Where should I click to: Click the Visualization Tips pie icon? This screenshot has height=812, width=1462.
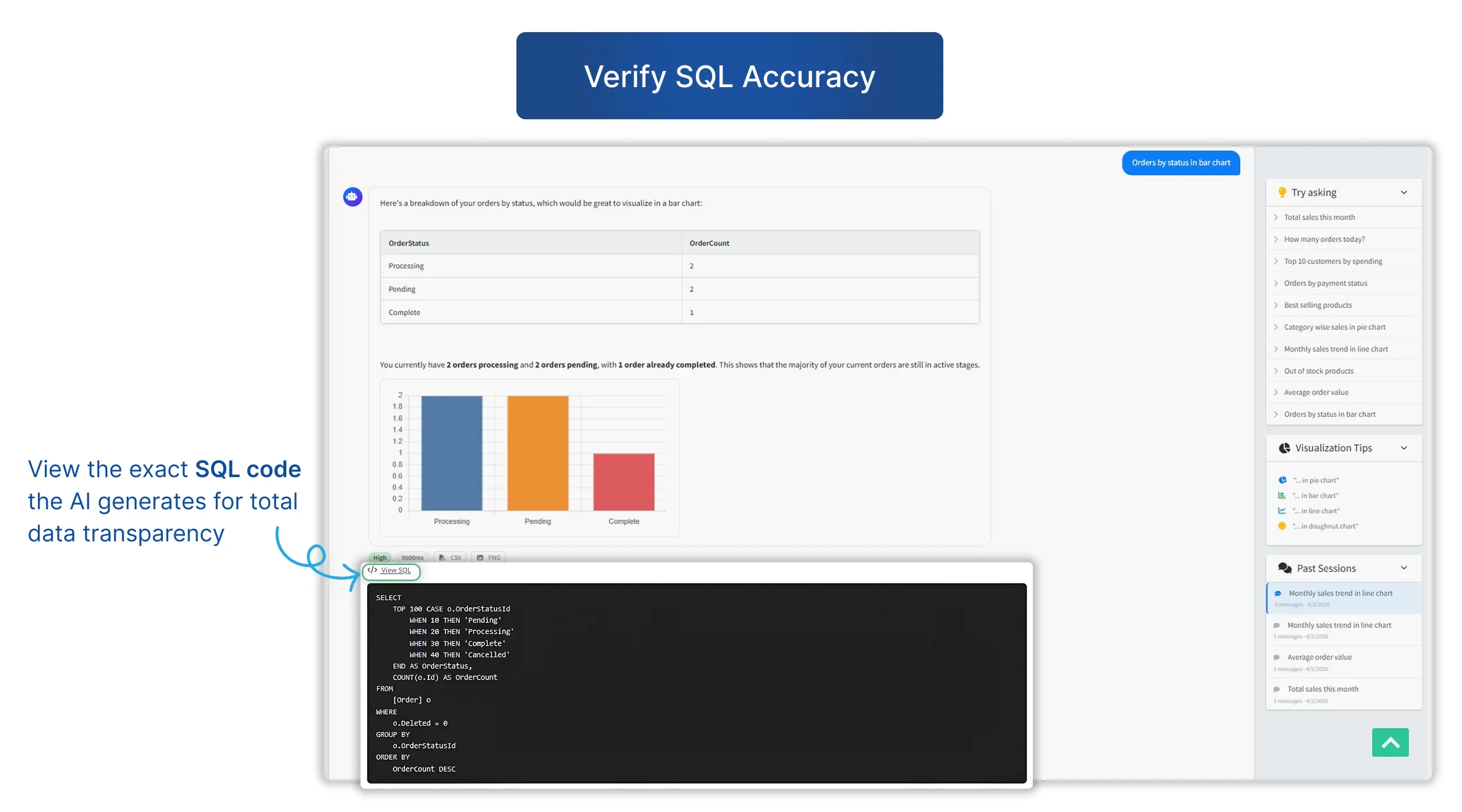(x=1284, y=448)
